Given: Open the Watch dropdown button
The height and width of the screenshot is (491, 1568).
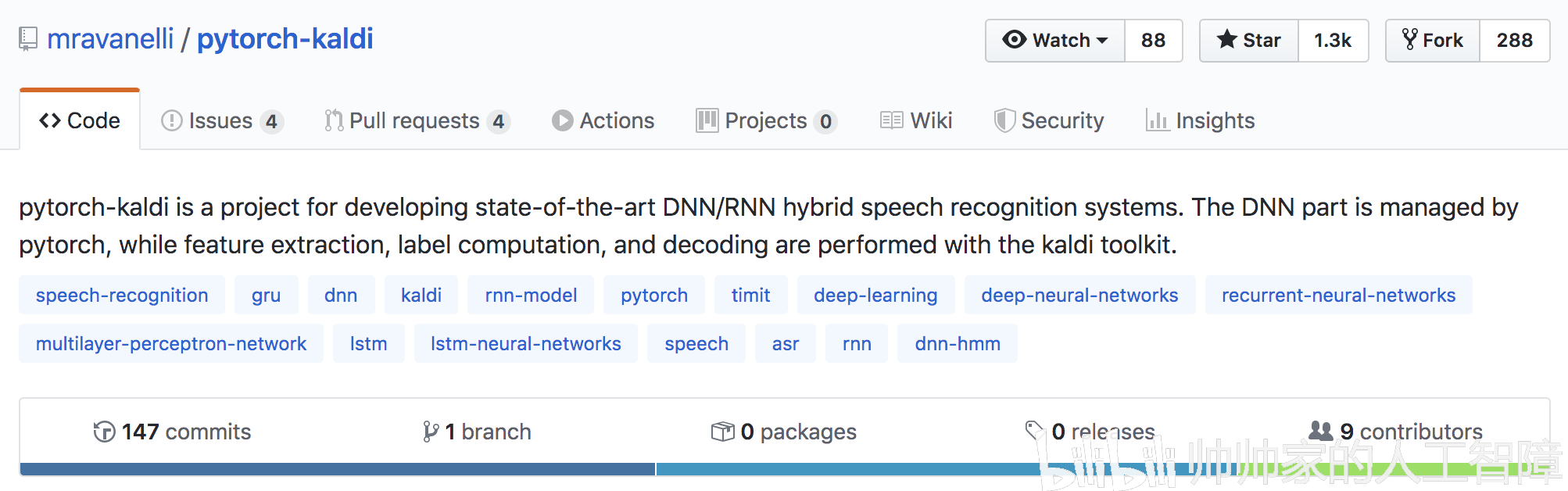Looking at the screenshot, I should [x=1055, y=41].
